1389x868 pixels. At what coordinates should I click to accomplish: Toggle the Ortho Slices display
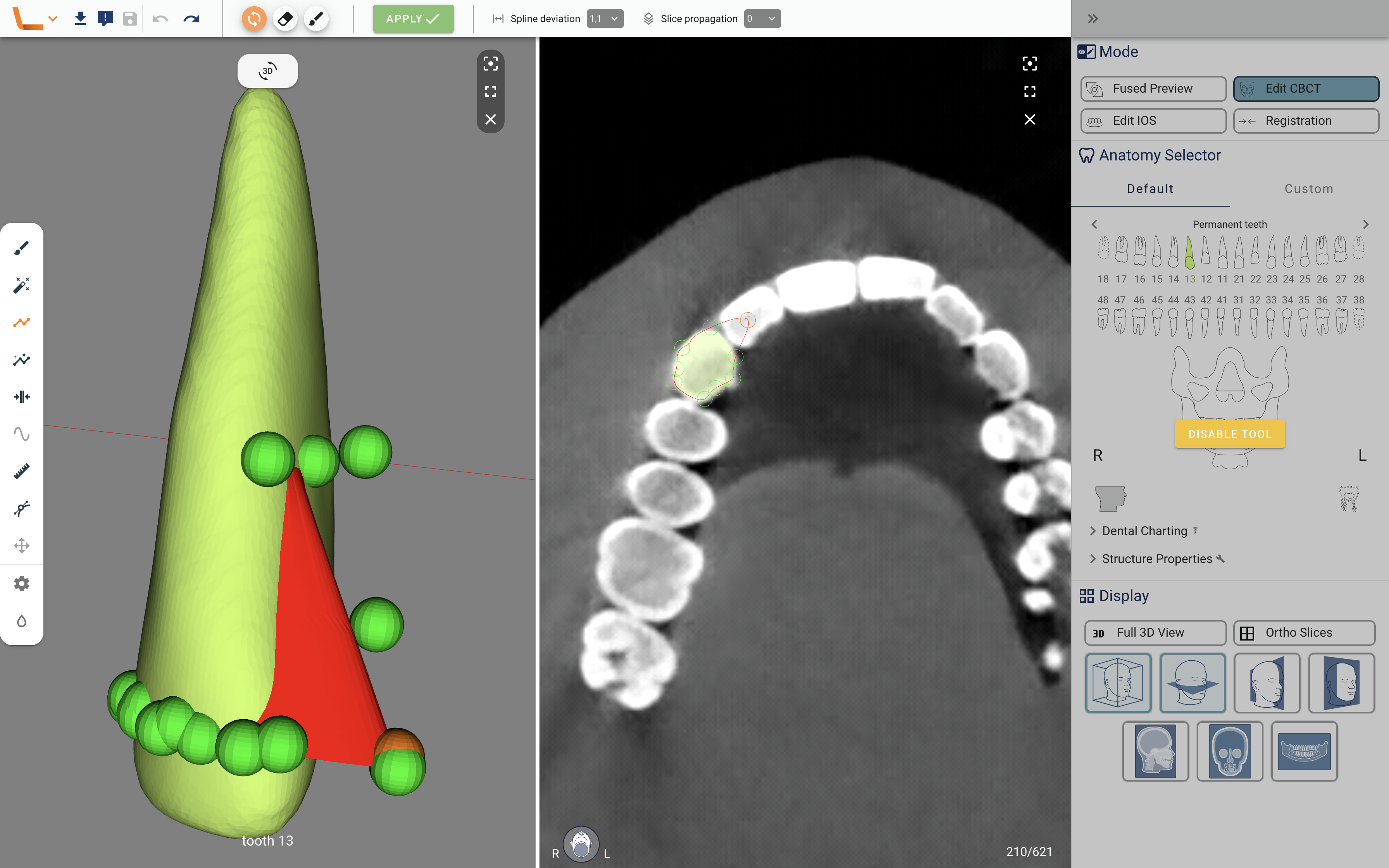click(x=1304, y=632)
